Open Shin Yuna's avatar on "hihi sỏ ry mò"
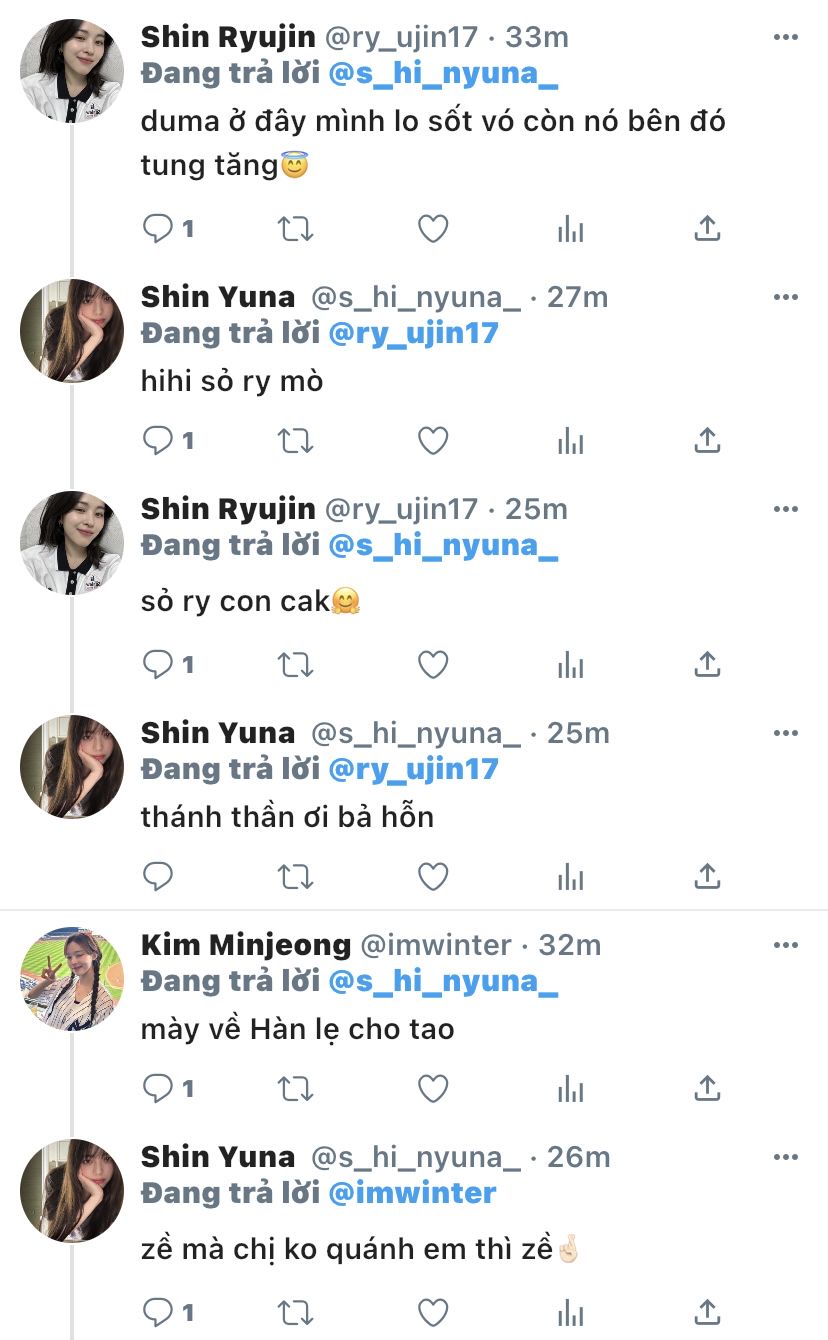The width and height of the screenshot is (828, 1340). pyautogui.click(x=71, y=331)
